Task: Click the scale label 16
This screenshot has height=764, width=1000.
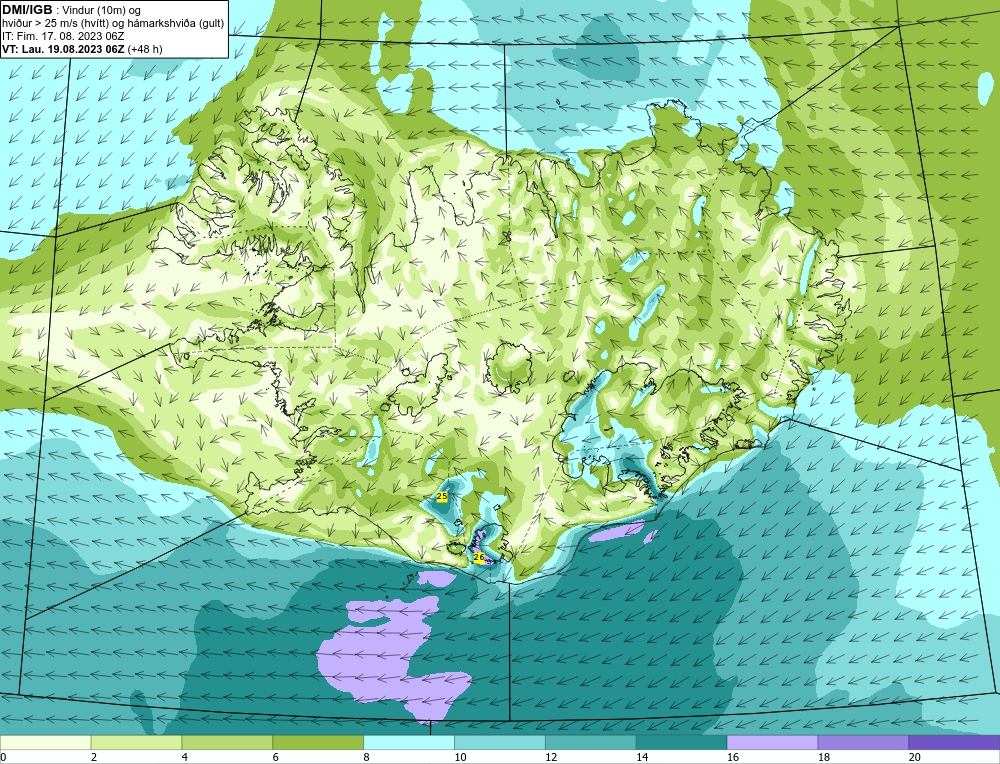Action: point(732,757)
